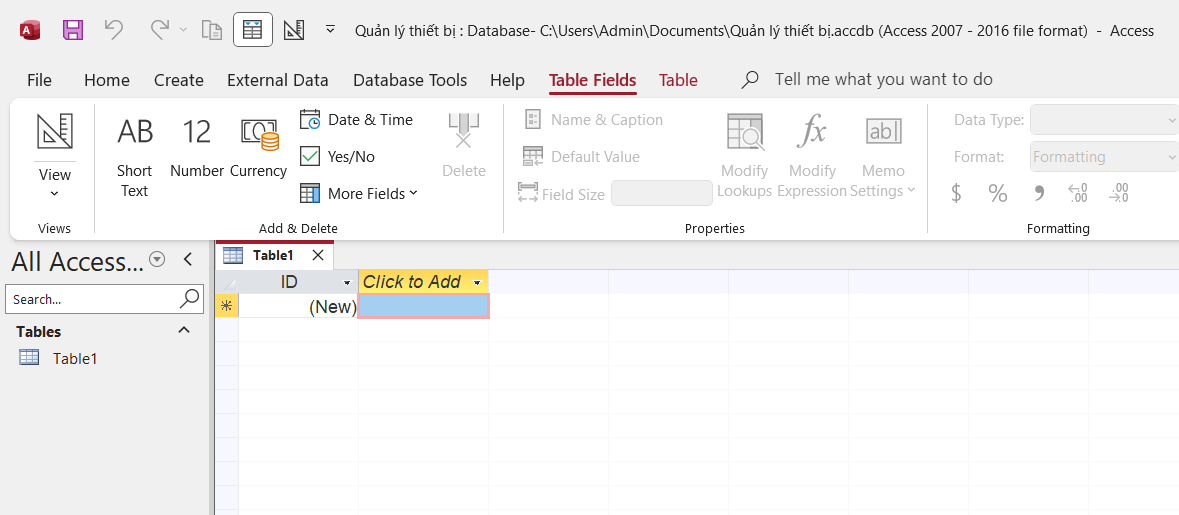Open the More Fields dropdown
The height and width of the screenshot is (515, 1179).
click(359, 193)
